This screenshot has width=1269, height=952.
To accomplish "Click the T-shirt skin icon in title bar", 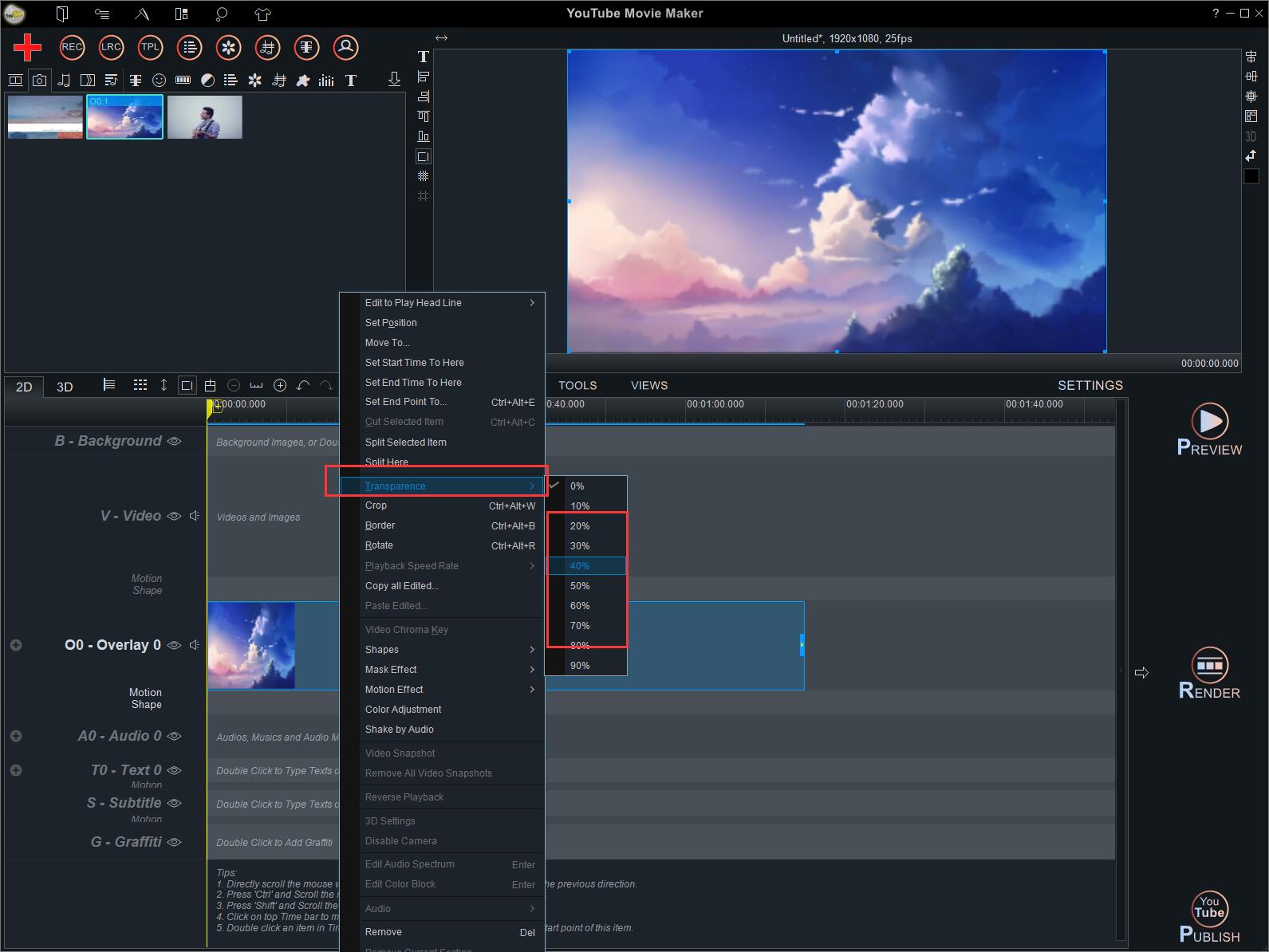I will (x=262, y=14).
